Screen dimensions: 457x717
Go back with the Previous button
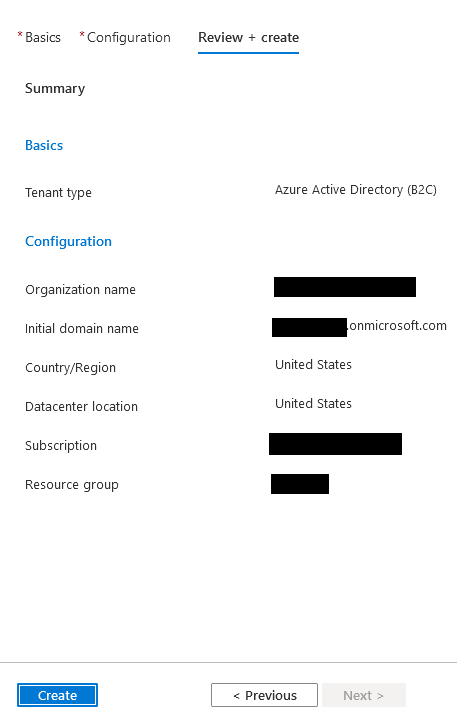(x=264, y=695)
